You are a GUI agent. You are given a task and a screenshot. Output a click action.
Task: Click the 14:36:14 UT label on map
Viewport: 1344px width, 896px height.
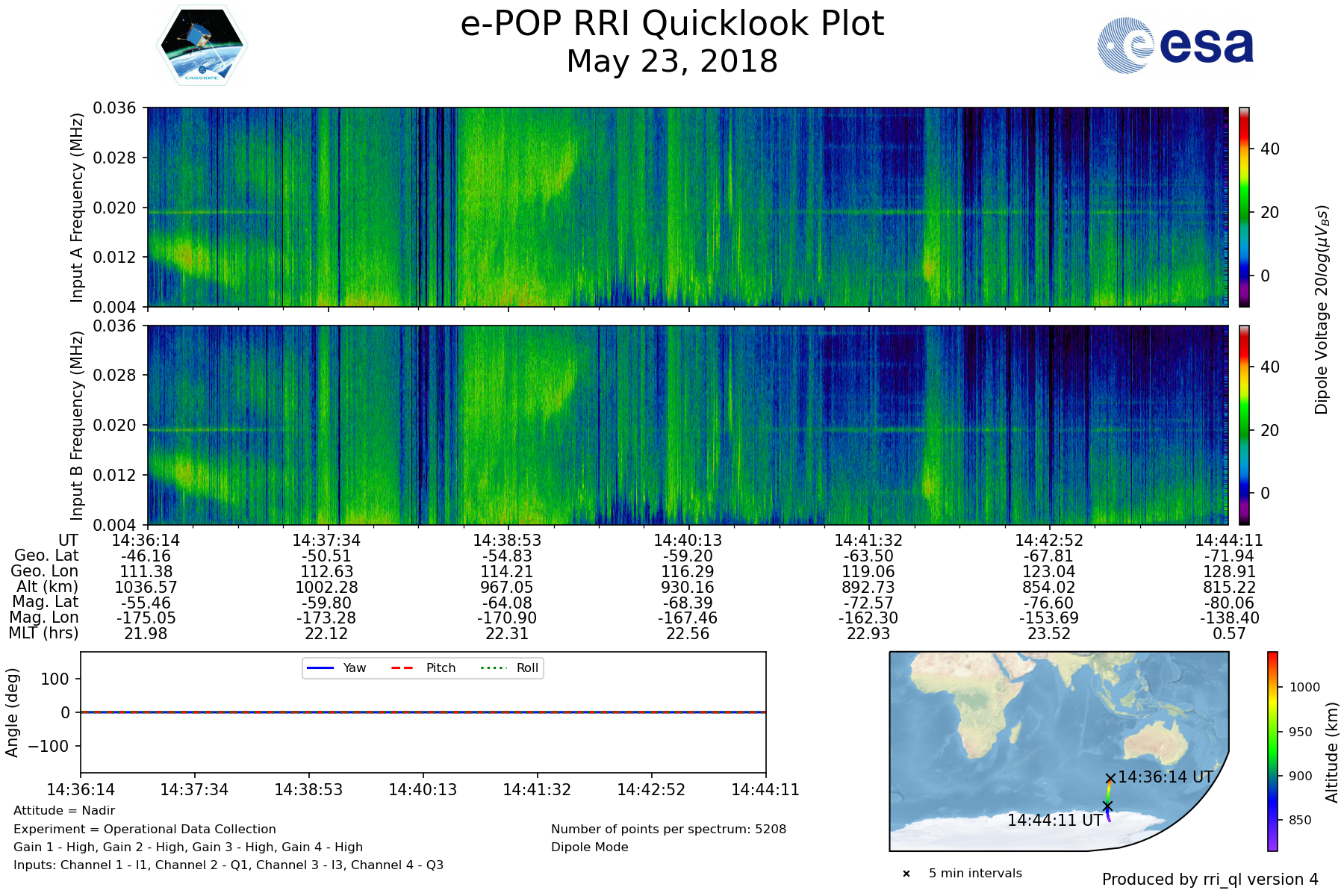pos(1165,777)
